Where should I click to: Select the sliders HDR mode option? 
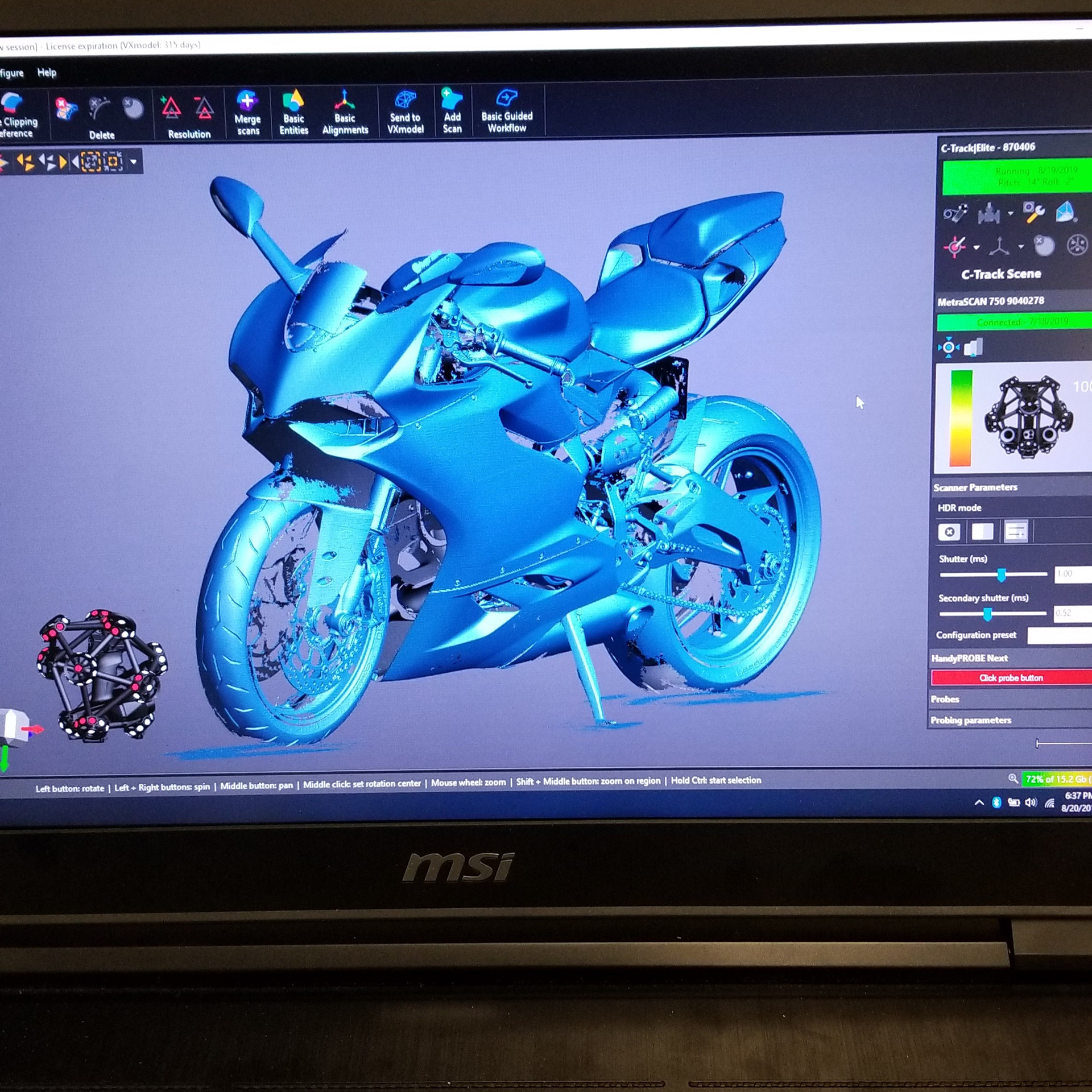(1016, 531)
